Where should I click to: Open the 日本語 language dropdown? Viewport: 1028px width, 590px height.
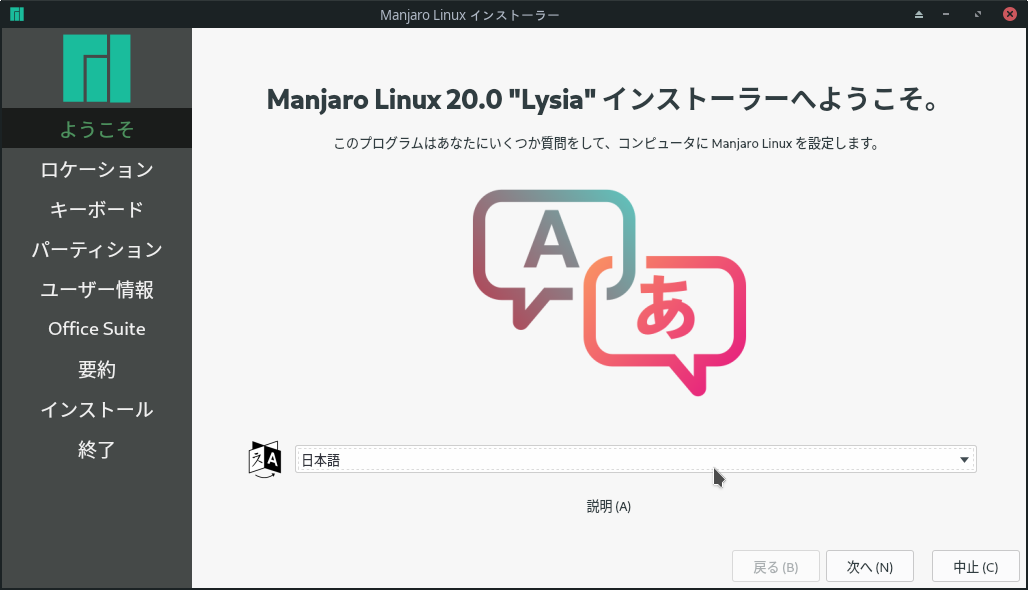click(x=635, y=459)
